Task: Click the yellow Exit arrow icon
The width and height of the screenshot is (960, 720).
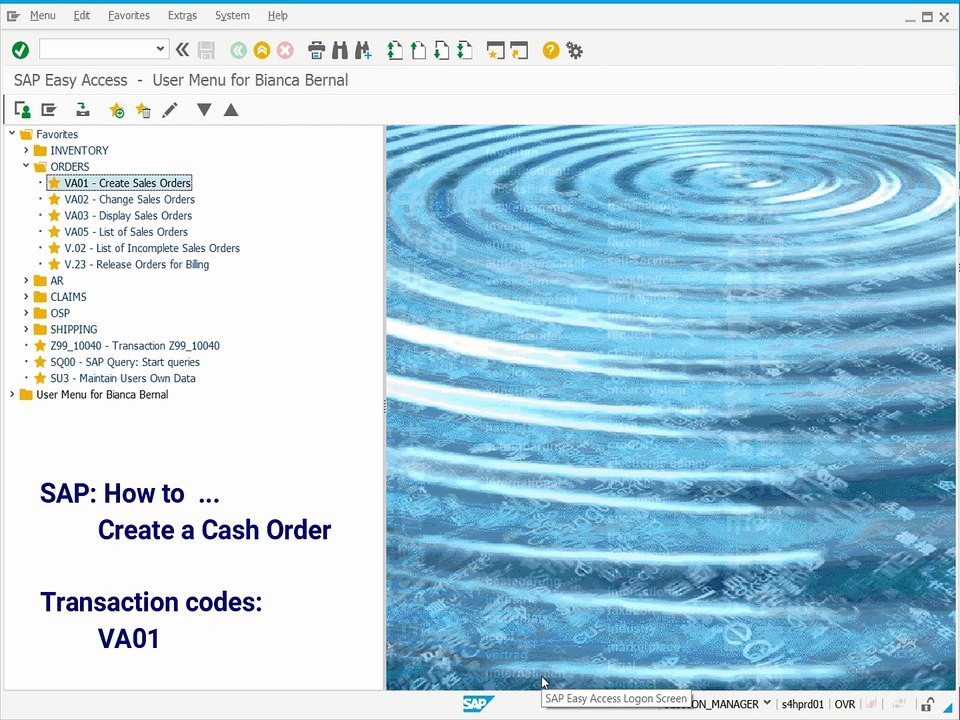Action: pos(262,50)
